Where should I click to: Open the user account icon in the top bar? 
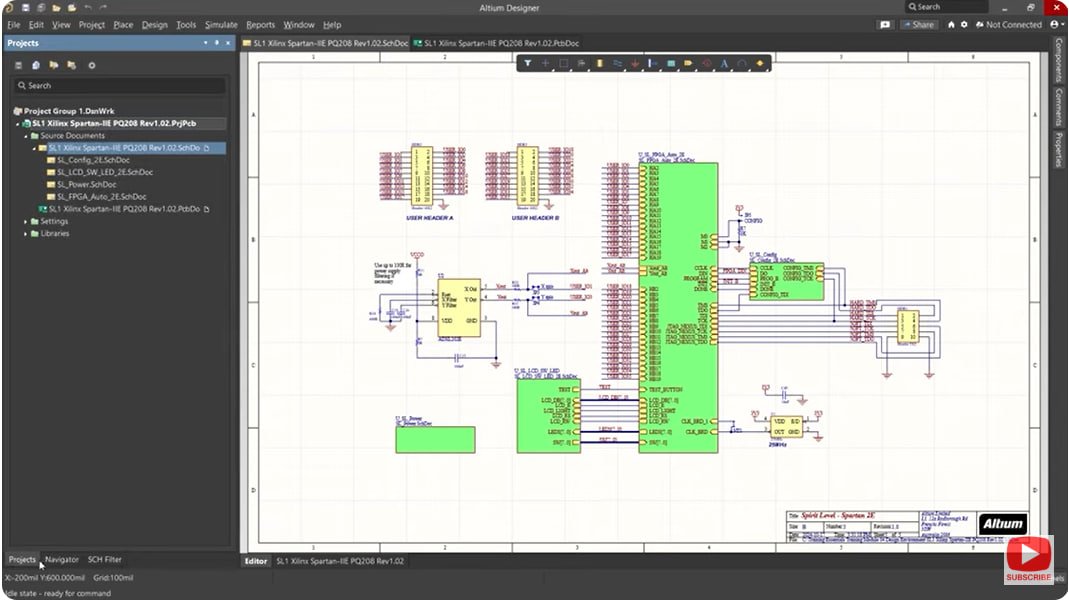pyautogui.click(x=1056, y=24)
